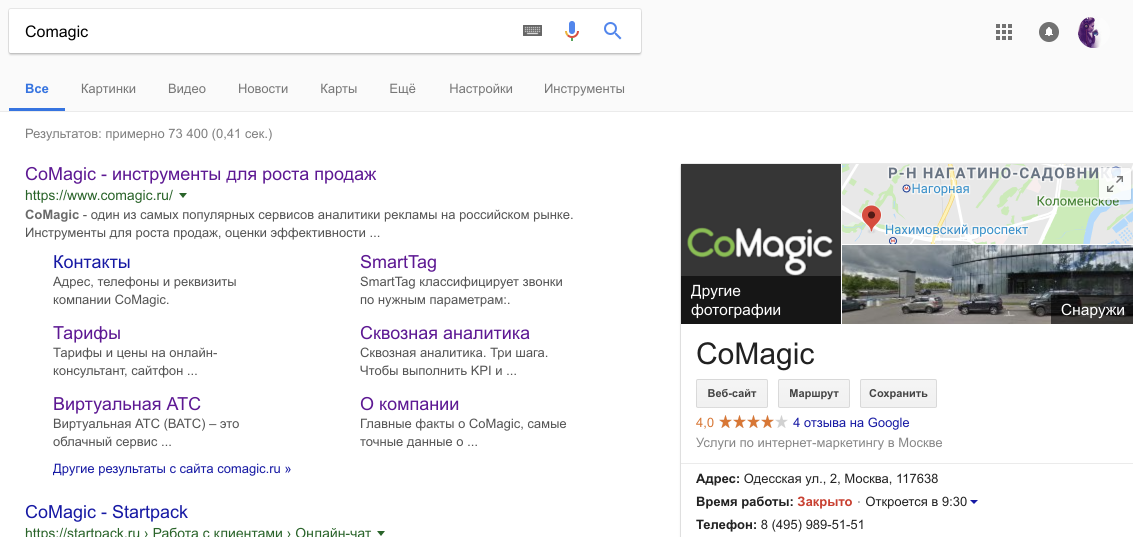Click the https://www.comagic.ru/ URL text
Viewport: 1133px width, 537px height.
[x=99, y=195]
